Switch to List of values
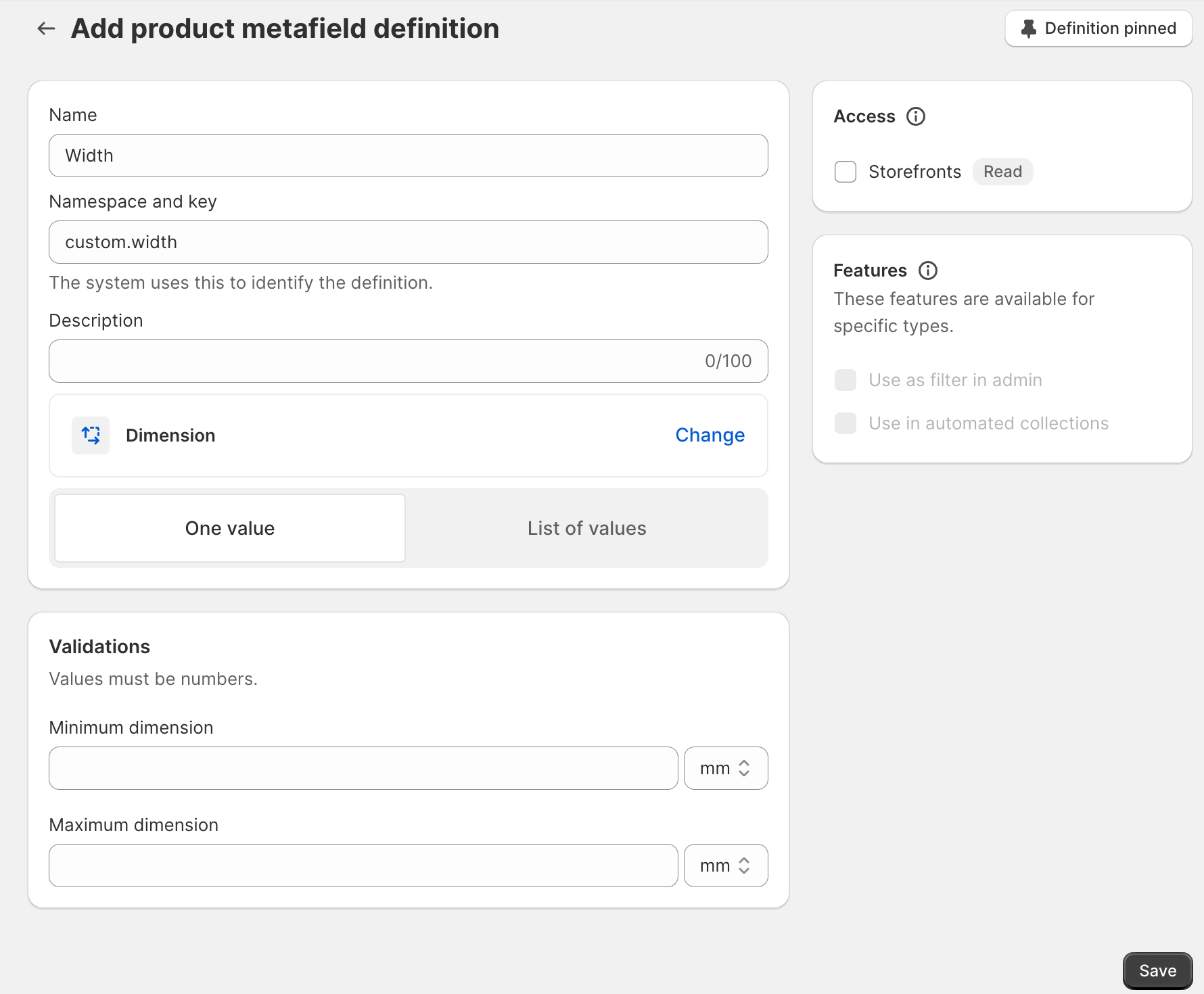Viewport: 1204px width, 994px height. [x=586, y=528]
